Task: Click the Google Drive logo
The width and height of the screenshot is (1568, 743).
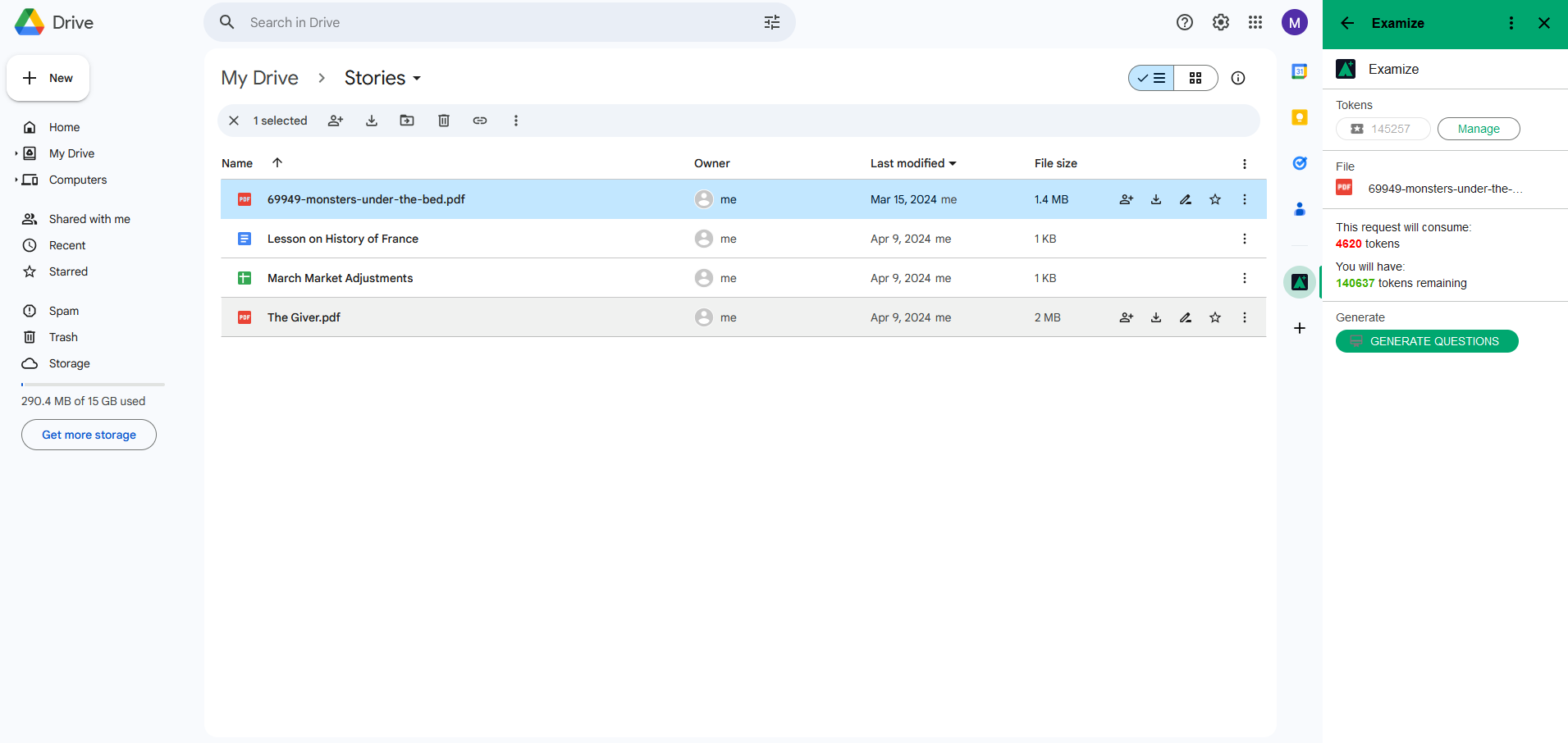Action: tap(30, 22)
